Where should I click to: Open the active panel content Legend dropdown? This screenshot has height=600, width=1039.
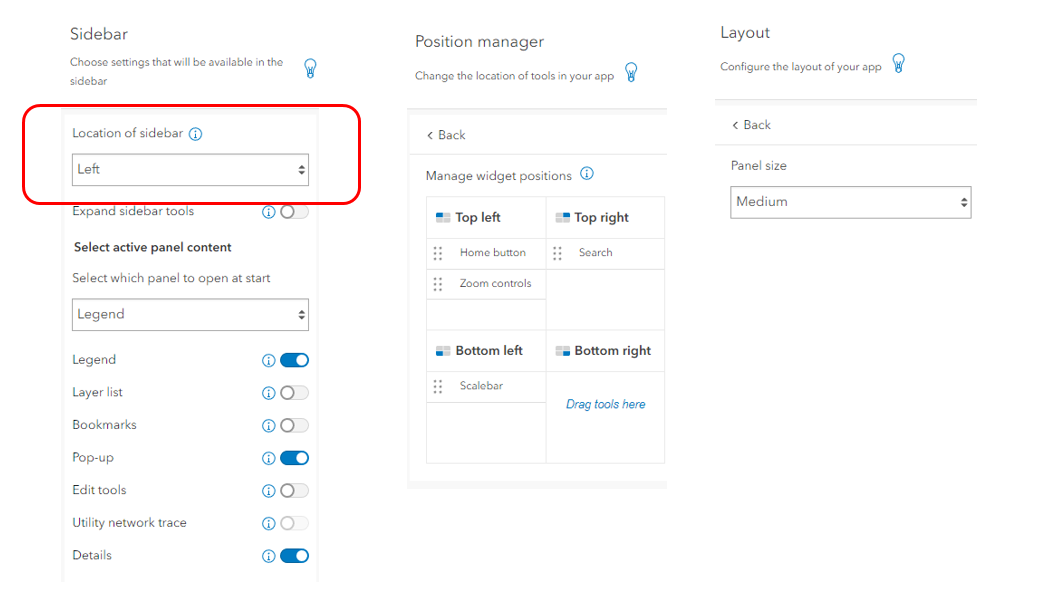pyautogui.click(x=190, y=314)
